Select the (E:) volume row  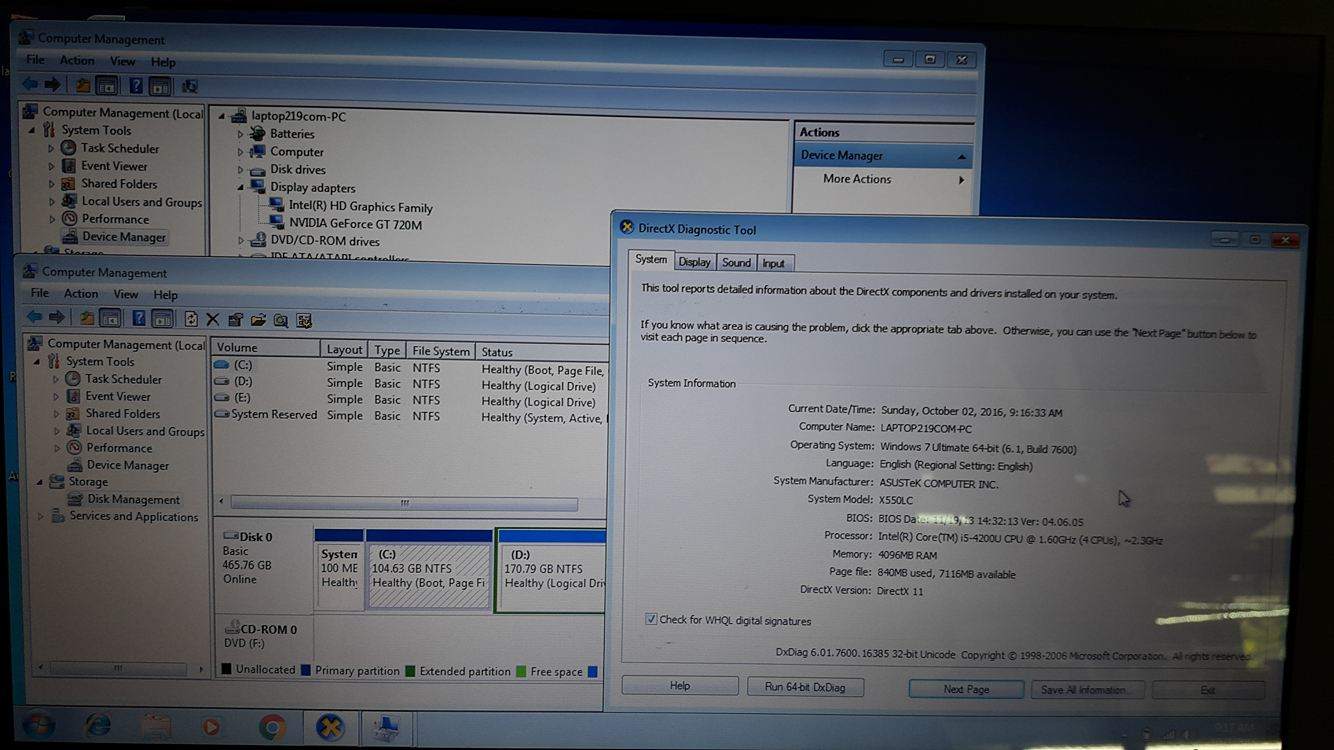pyautogui.click(x=410, y=400)
